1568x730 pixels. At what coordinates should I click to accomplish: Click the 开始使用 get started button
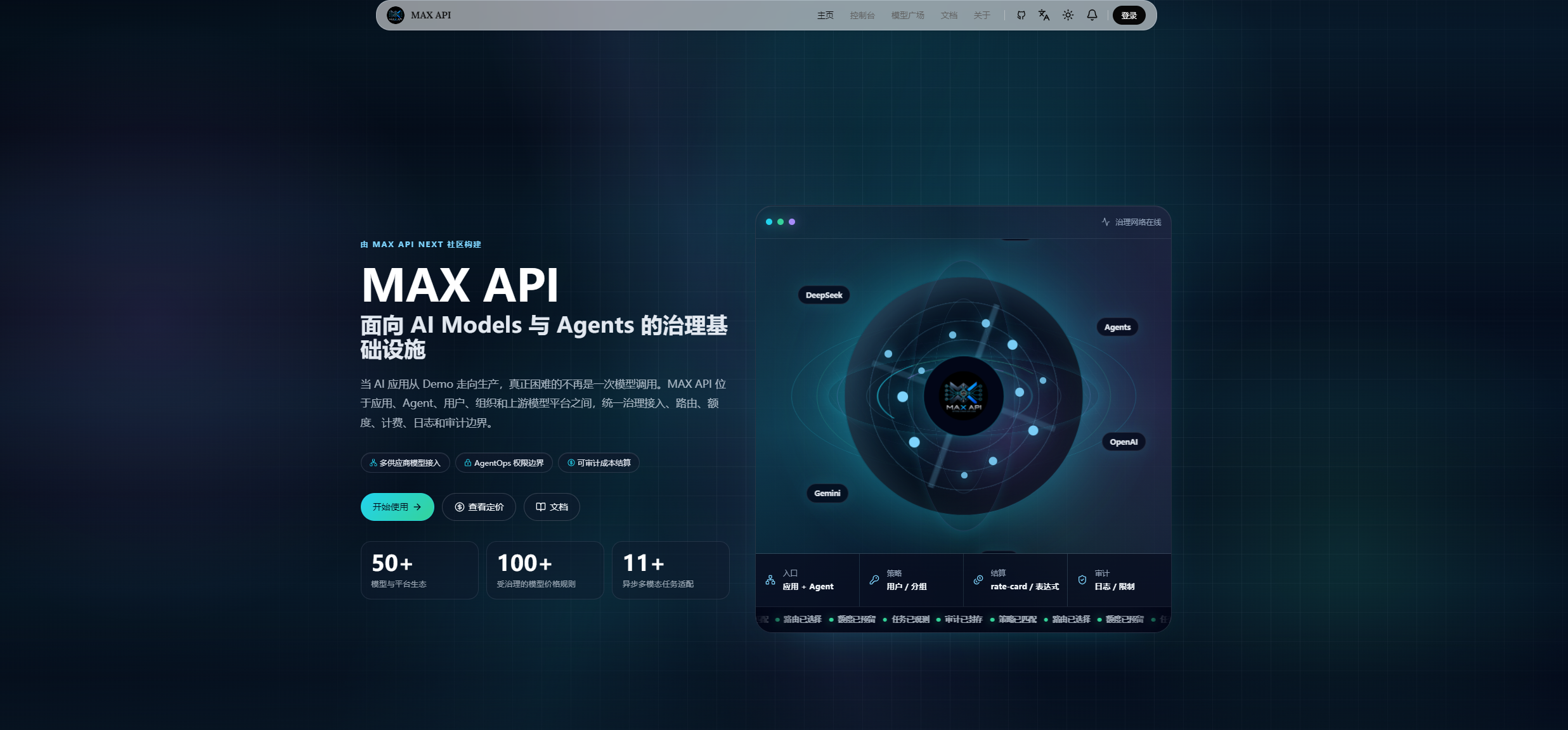pyautogui.click(x=398, y=507)
